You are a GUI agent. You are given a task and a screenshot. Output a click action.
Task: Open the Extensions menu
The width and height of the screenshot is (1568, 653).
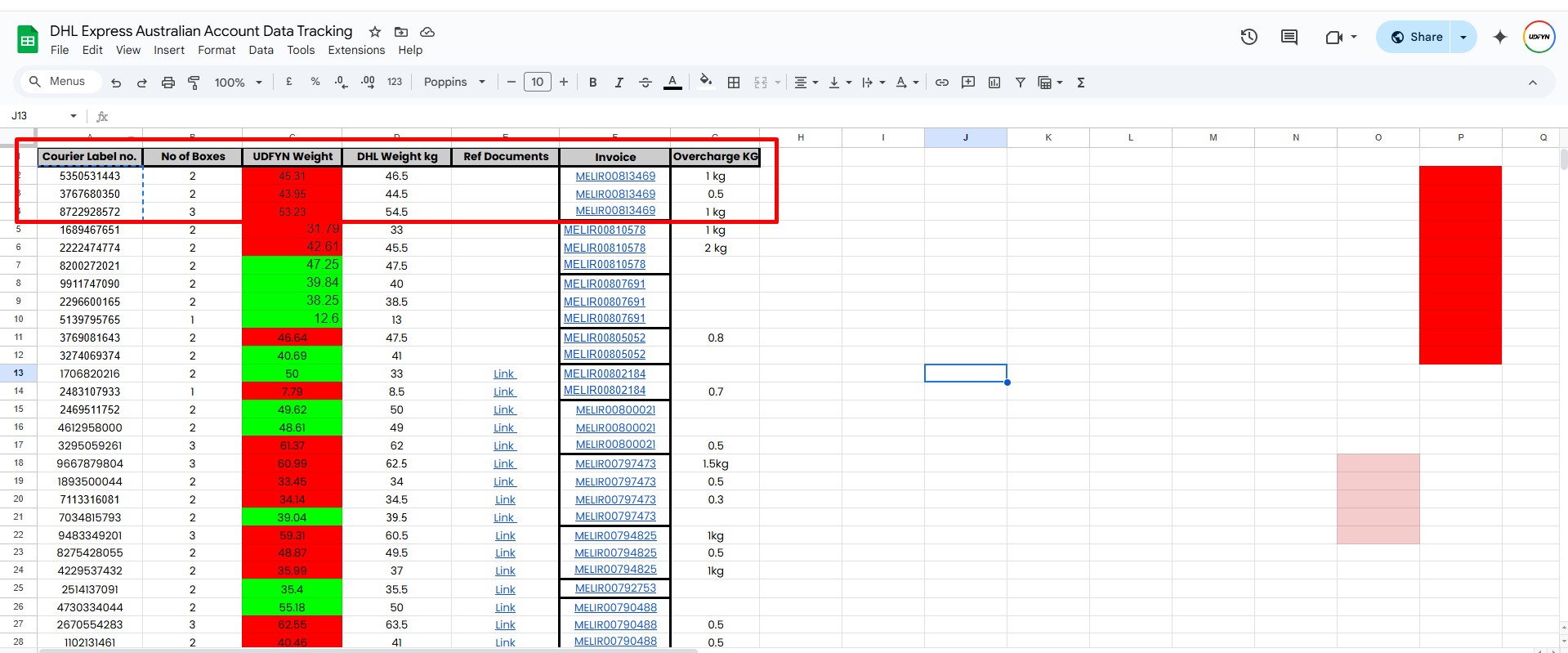[356, 50]
